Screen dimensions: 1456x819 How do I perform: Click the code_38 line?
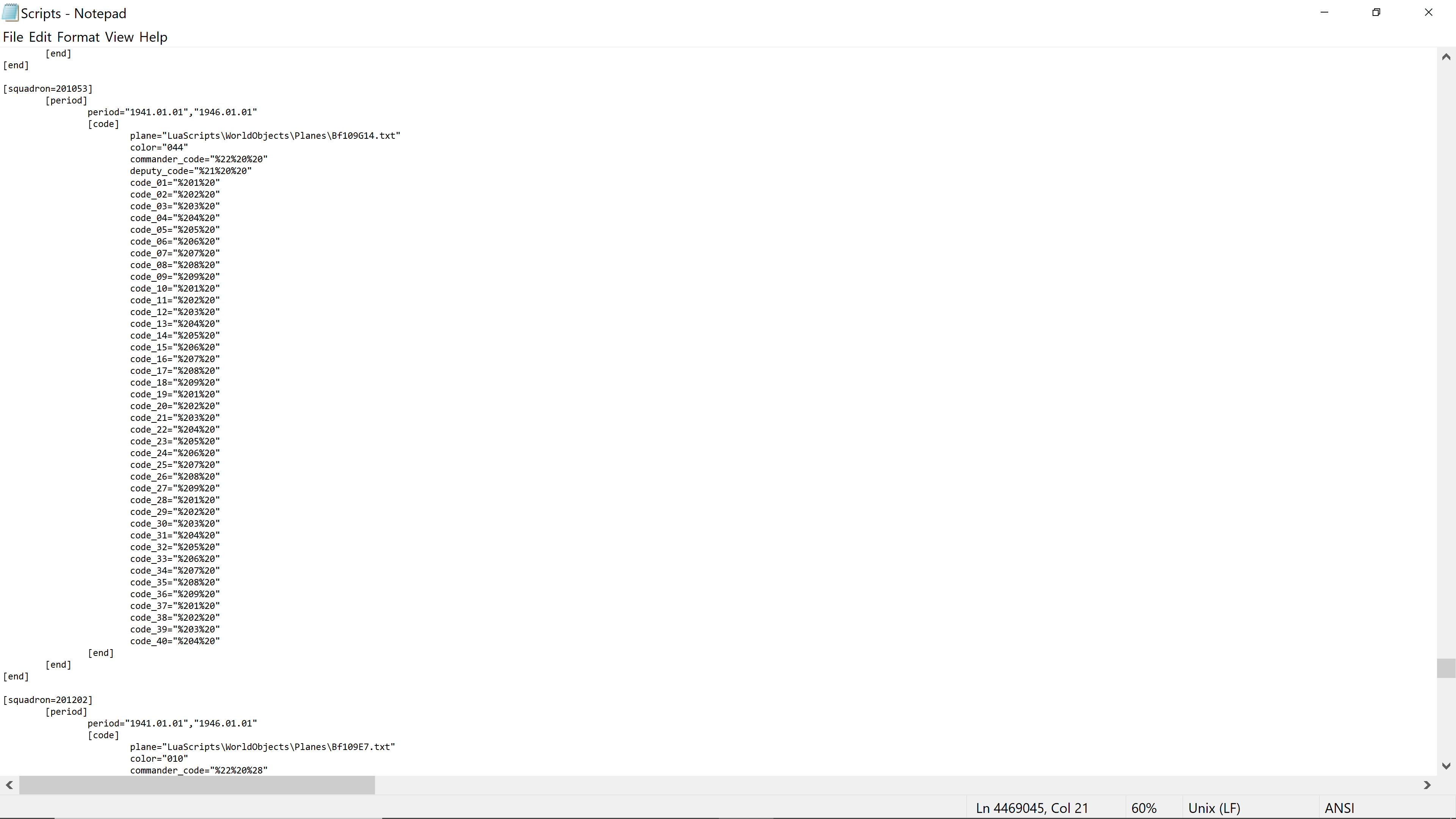tap(175, 618)
